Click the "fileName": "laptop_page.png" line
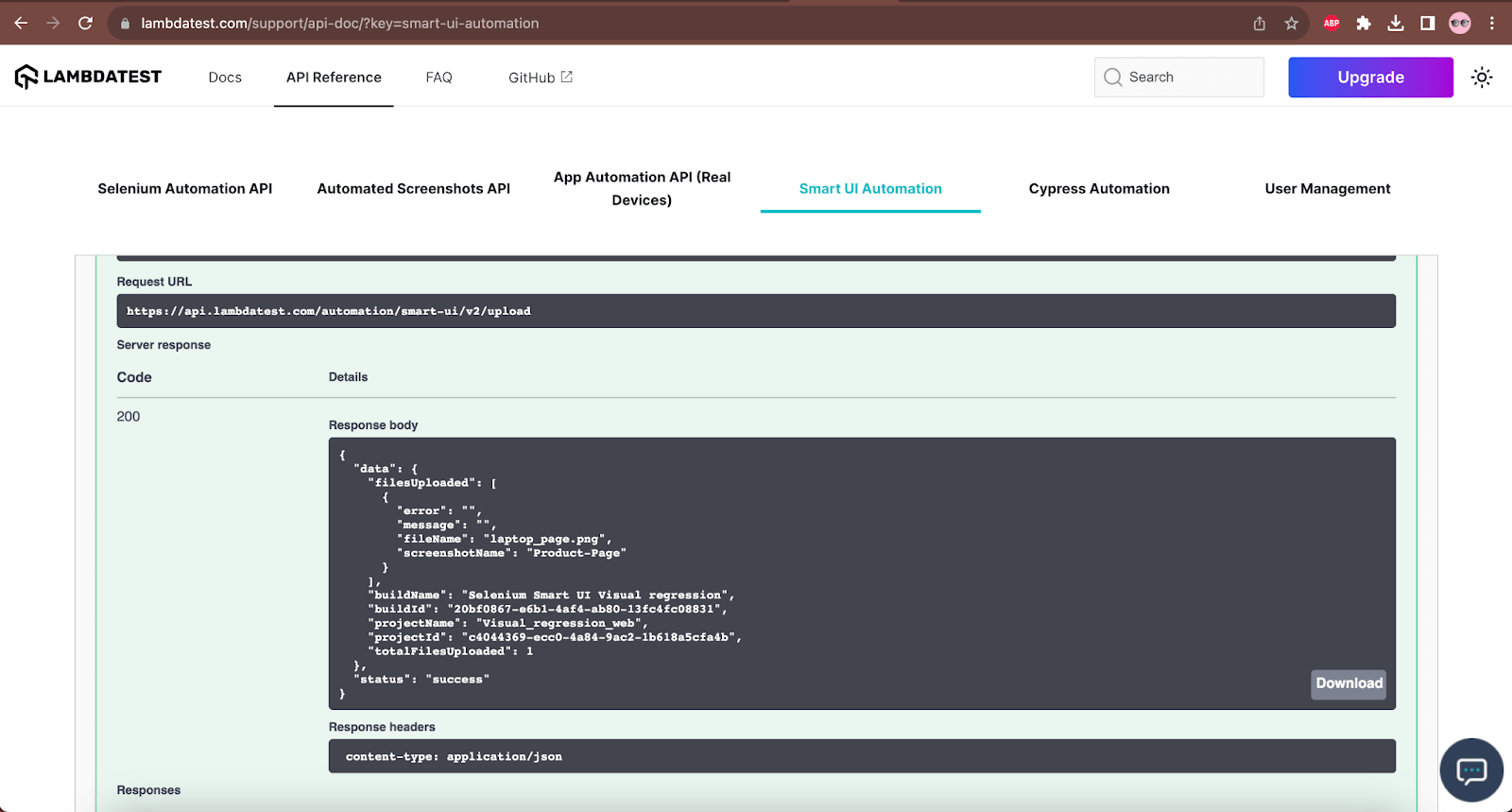 (505, 540)
